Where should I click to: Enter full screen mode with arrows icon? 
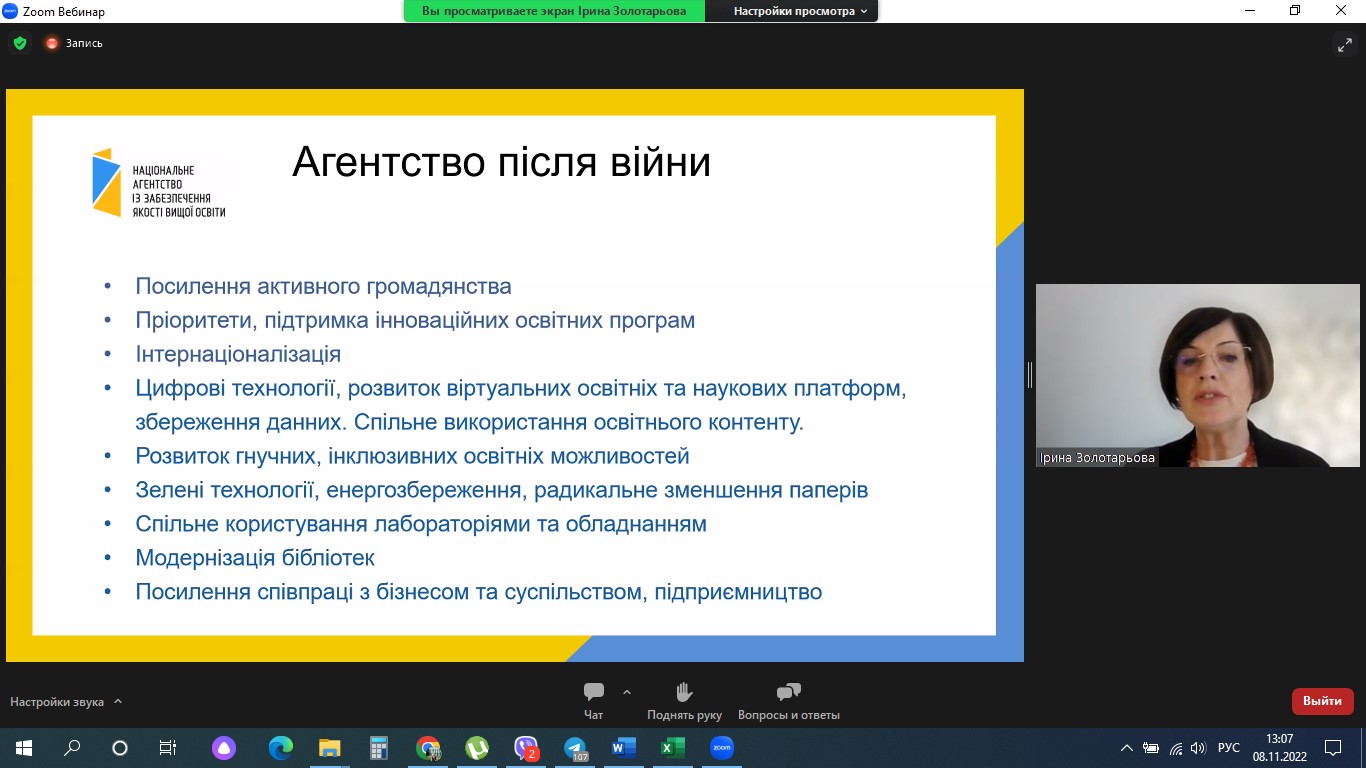click(1344, 44)
